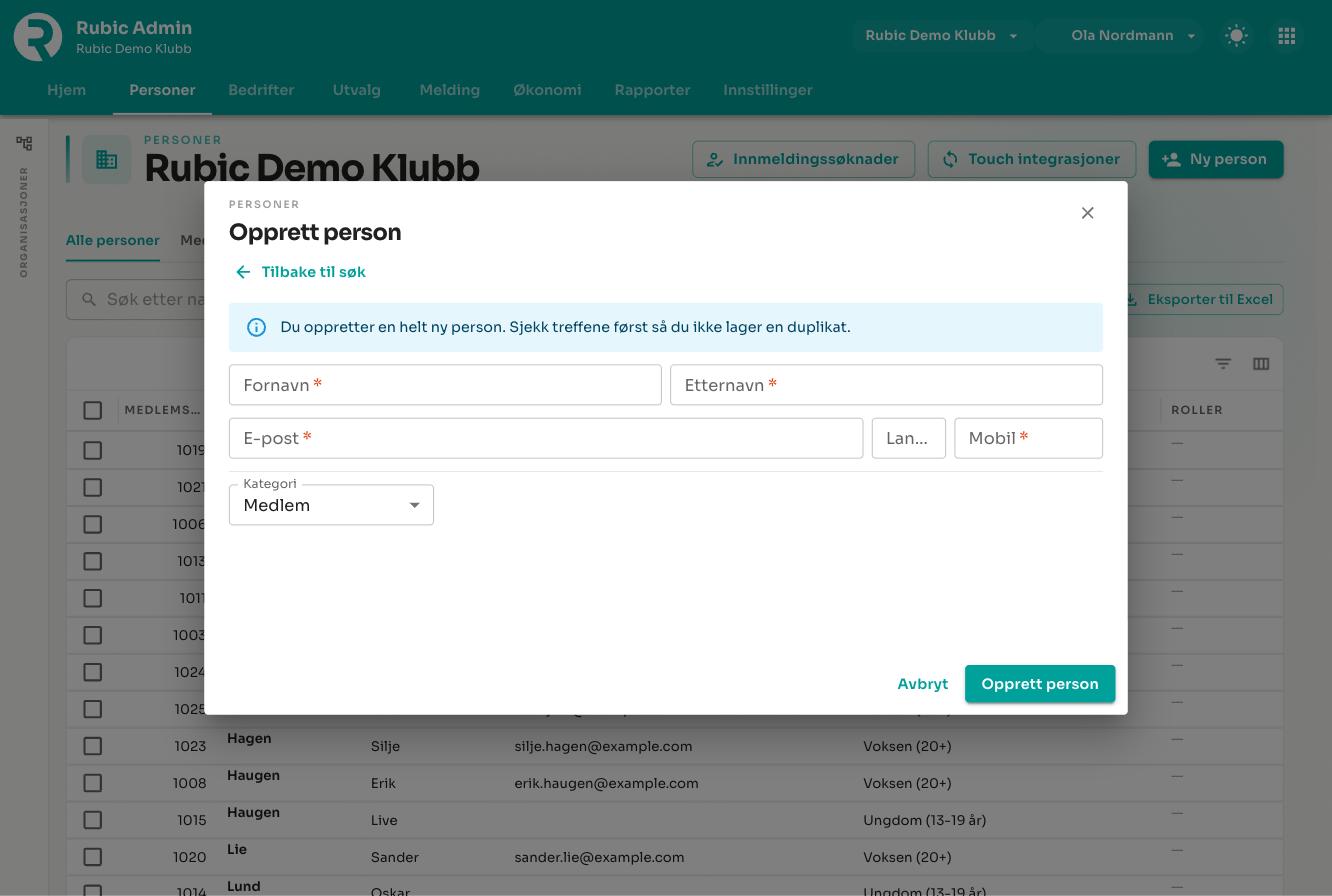The height and width of the screenshot is (896, 1332).
Task: Click the ROLLER column header
Action: tap(1197, 410)
